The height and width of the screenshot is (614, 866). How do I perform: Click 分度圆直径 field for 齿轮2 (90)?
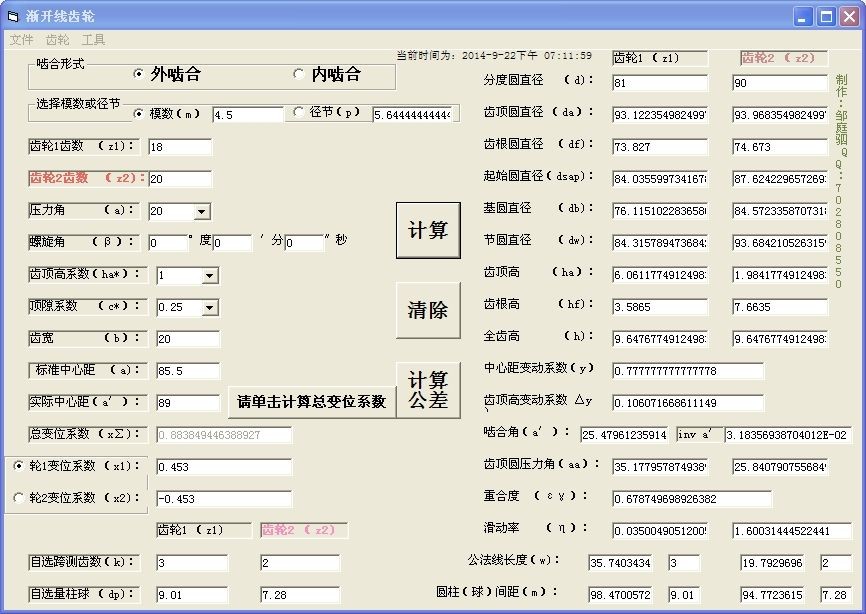780,83
